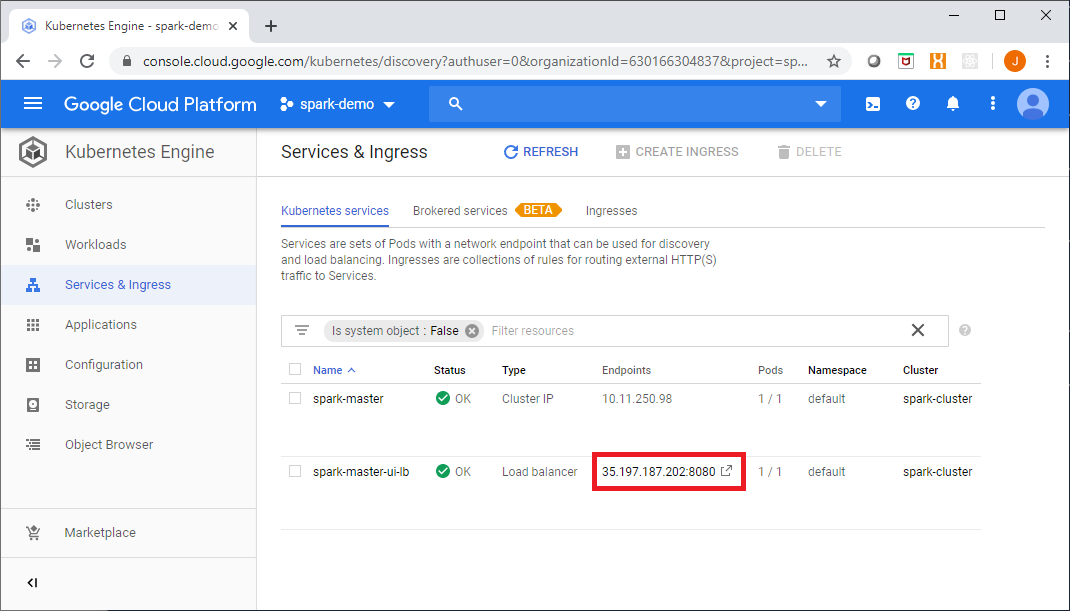Click the Endpoints column header

(x=626, y=370)
